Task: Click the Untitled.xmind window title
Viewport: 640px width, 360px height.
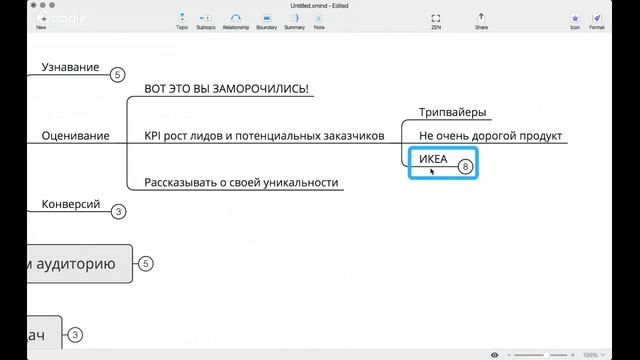Action: [319, 6]
